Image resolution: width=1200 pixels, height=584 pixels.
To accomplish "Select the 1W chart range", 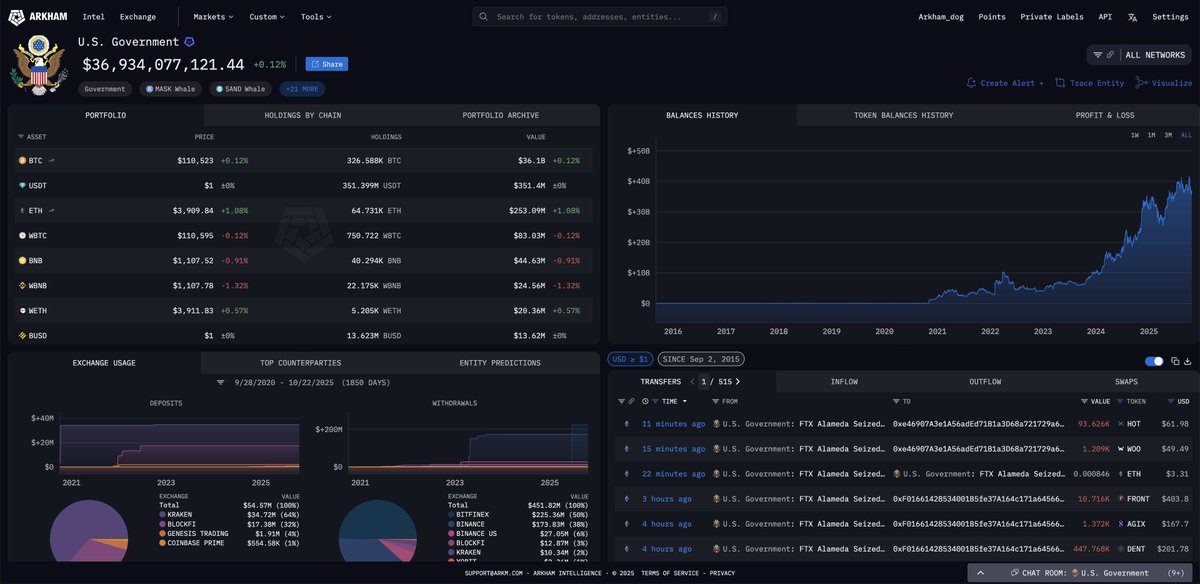I will [x=1136, y=135].
